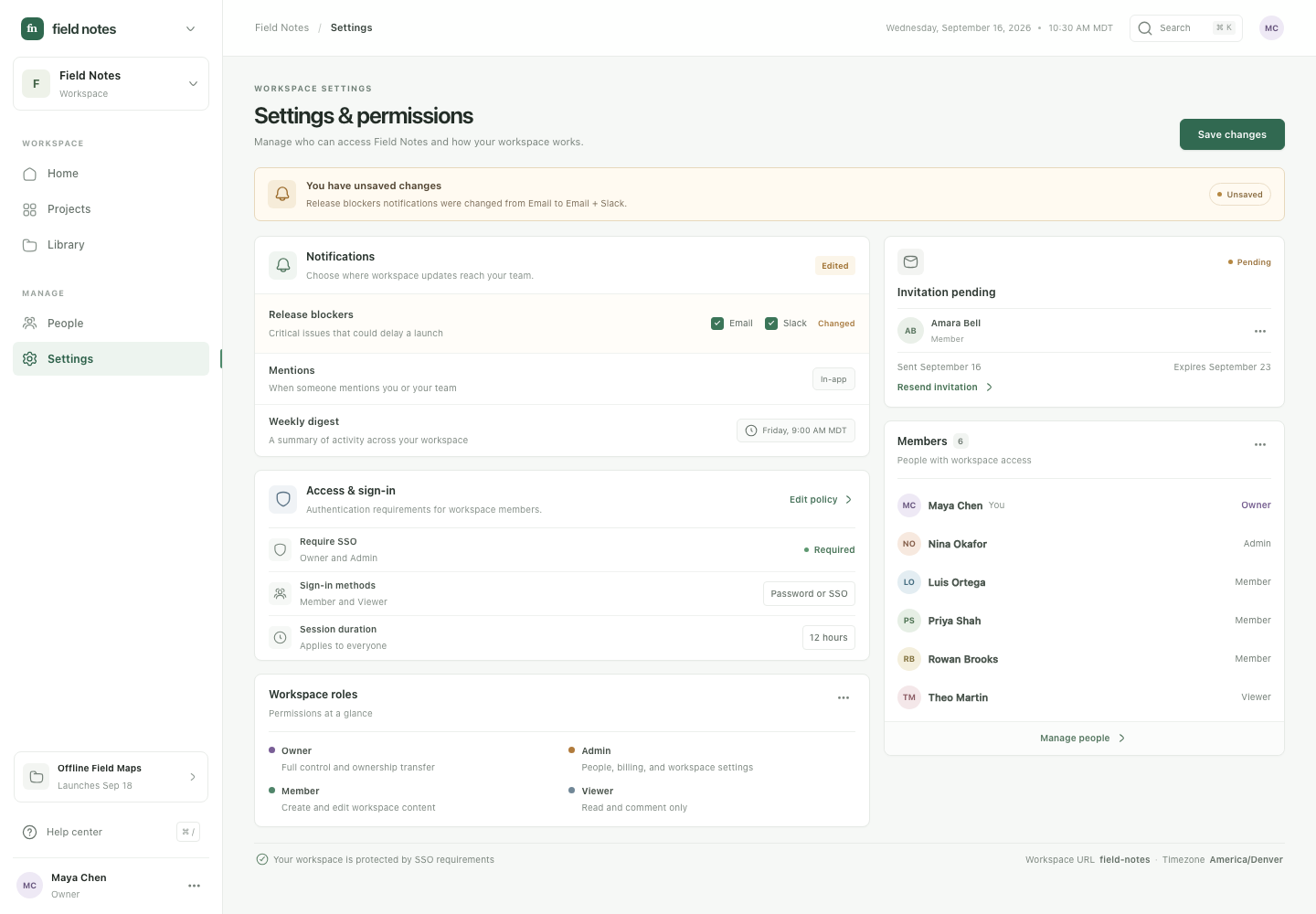1316x914 pixels.
Task: Click Maya Chen member row
Action: click(x=1084, y=505)
